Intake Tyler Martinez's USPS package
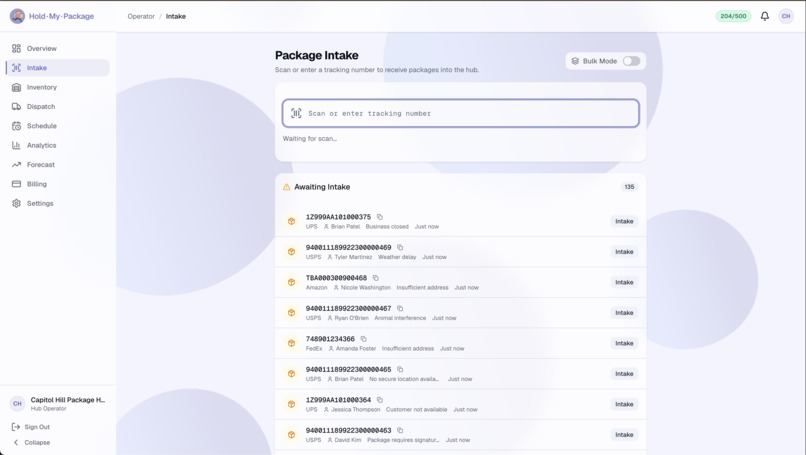This screenshot has height=455, width=806. tap(624, 252)
